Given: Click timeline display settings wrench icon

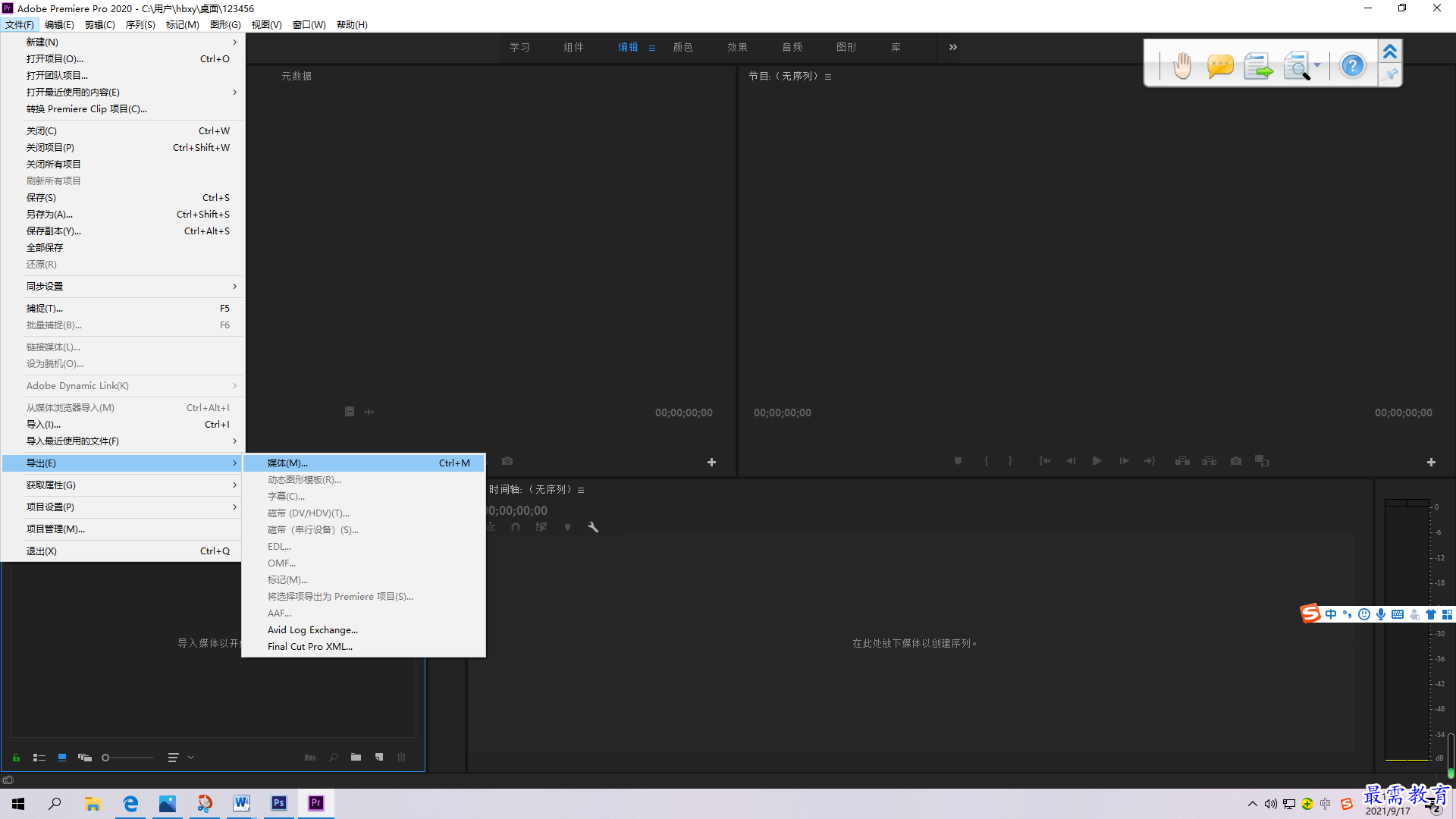Looking at the screenshot, I should (593, 527).
